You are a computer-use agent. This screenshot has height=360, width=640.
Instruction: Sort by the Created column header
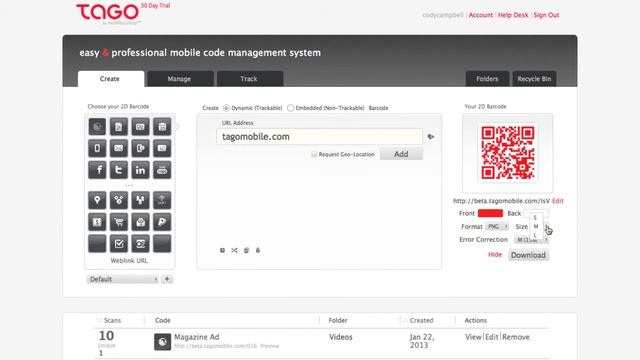(421, 320)
